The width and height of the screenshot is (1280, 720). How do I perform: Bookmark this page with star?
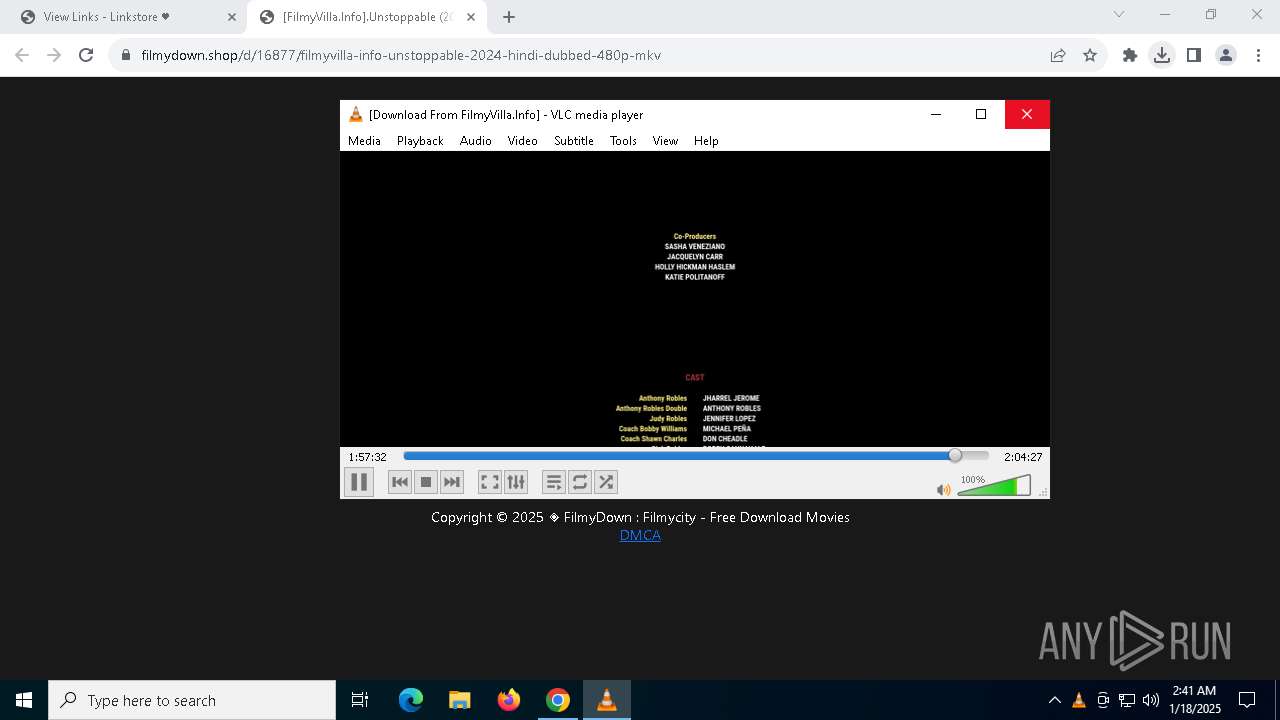click(x=1090, y=55)
